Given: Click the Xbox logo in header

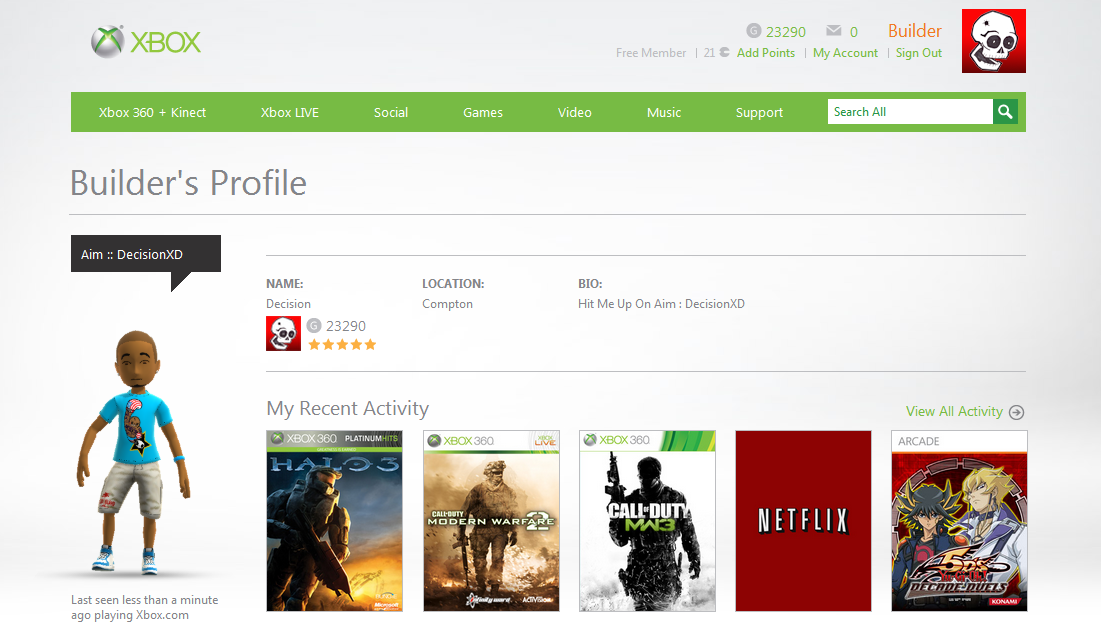Looking at the screenshot, I should point(146,41).
